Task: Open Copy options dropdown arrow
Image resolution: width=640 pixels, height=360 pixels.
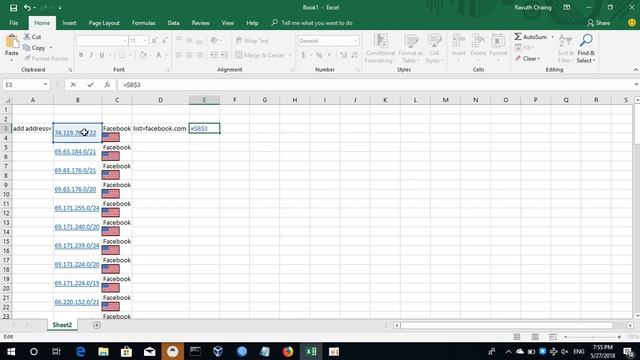Action: (x=51, y=48)
